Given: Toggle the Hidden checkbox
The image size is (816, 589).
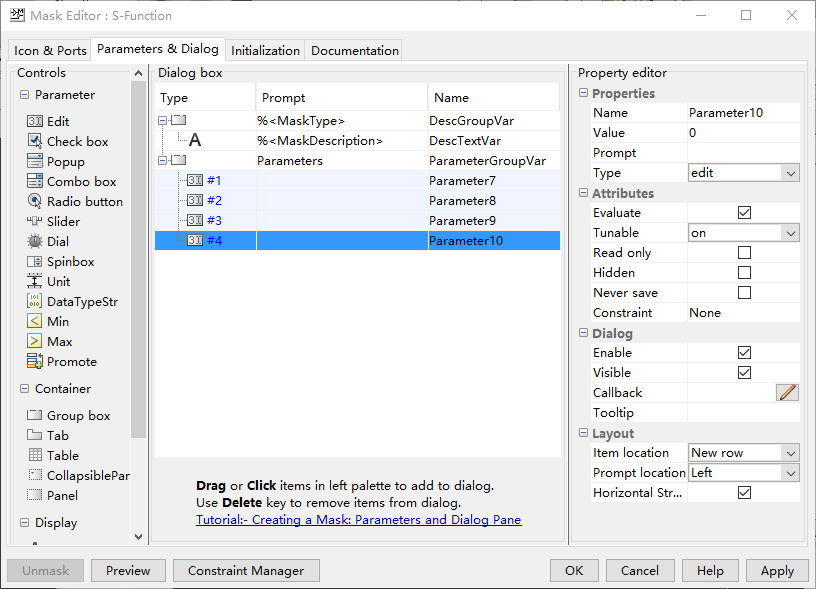Looking at the screenshot, I should tap(744, 273).
